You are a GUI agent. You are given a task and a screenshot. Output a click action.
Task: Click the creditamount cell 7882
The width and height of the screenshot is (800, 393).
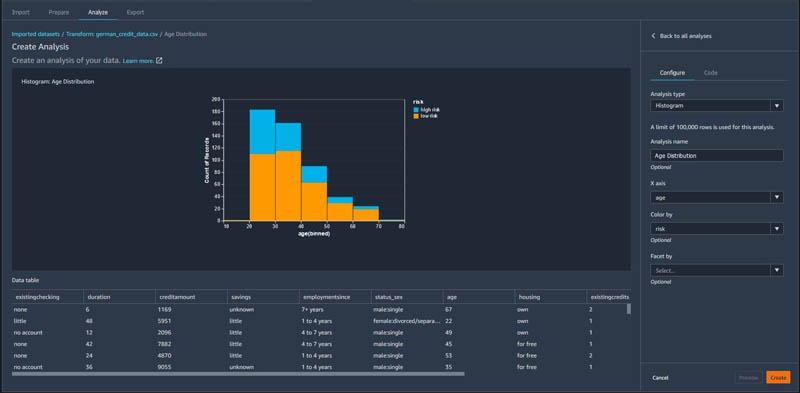(x=164, y=344)
